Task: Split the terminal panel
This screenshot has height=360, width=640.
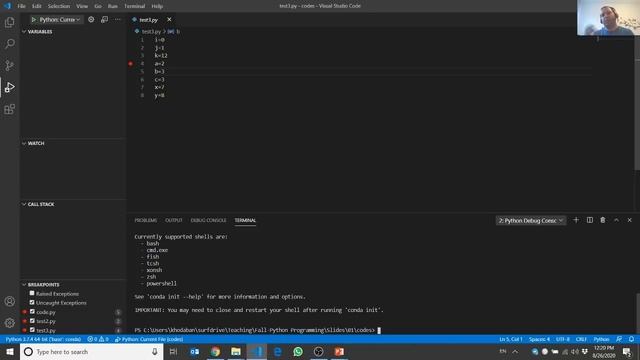Action: (590, 220)
